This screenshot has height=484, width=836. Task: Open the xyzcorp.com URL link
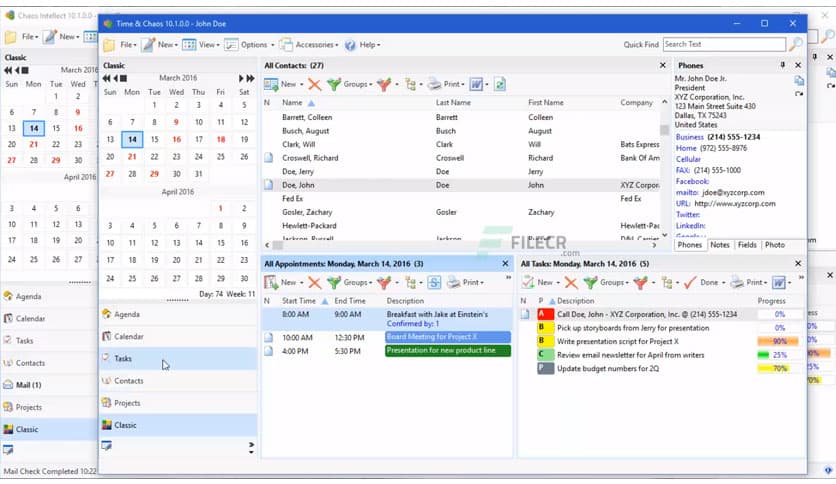click(x=728, y=203)
